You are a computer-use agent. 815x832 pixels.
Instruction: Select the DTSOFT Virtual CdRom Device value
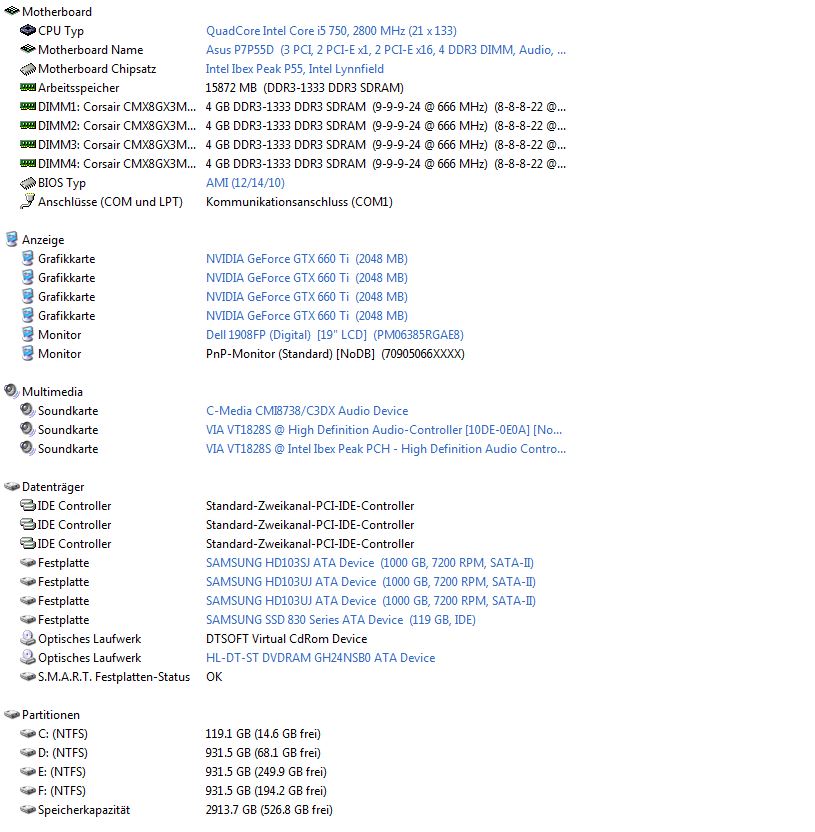point(287,639)
